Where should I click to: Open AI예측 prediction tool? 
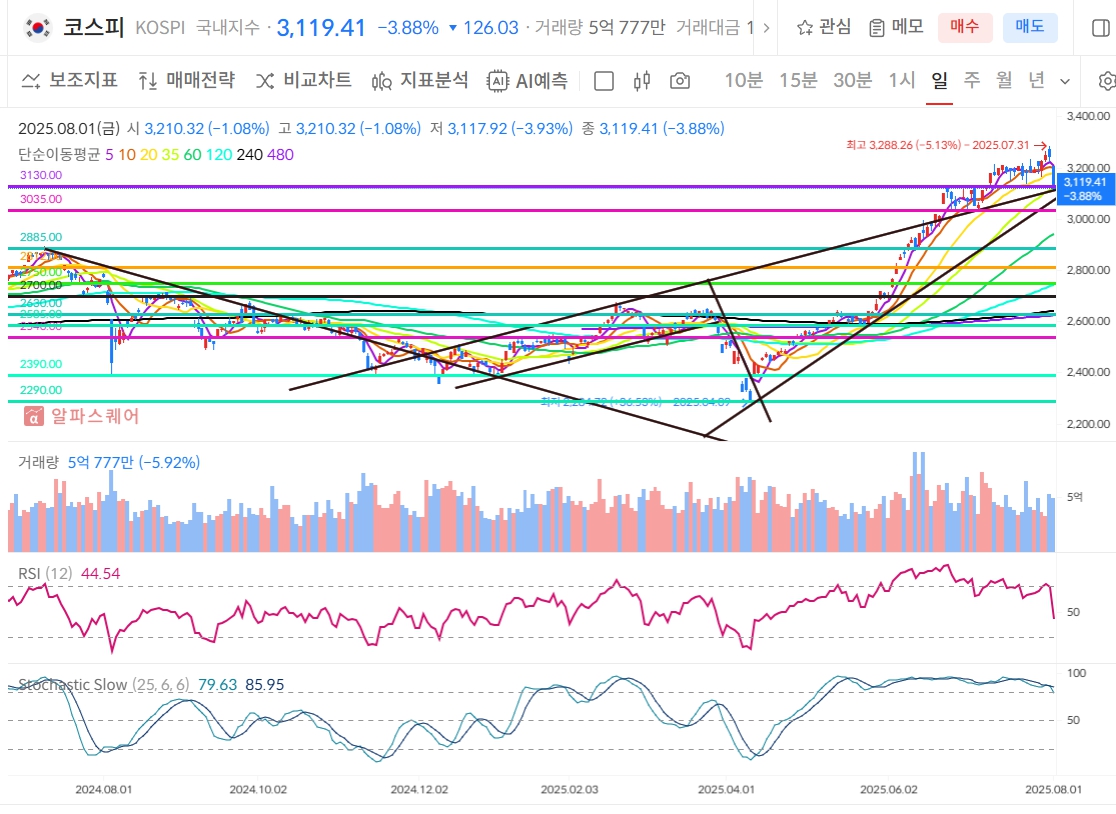[x=527, y=80]
